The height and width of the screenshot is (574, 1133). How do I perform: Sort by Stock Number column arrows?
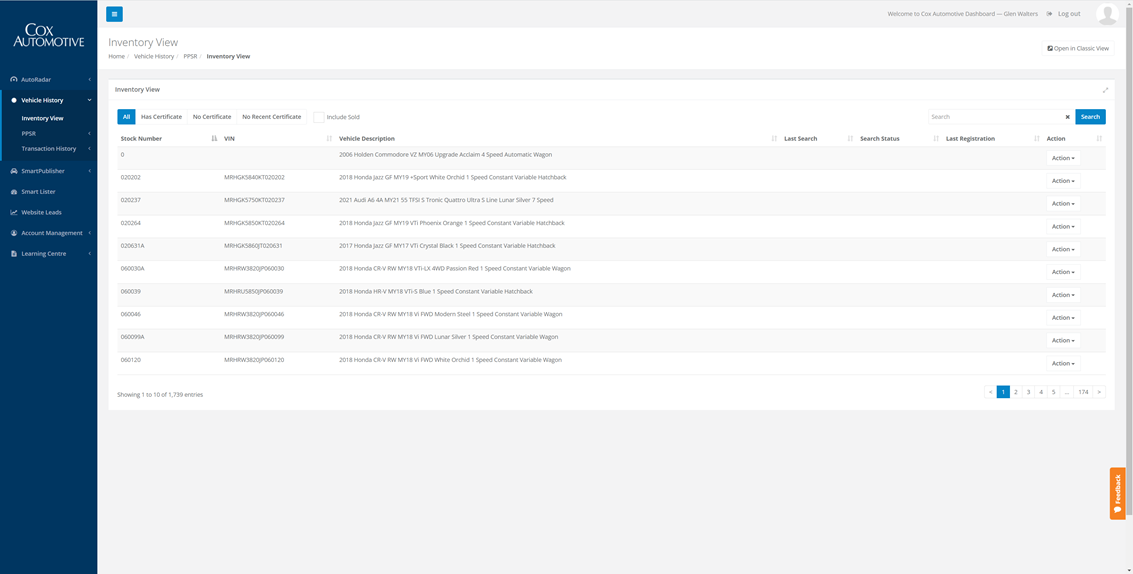(214, 139)
